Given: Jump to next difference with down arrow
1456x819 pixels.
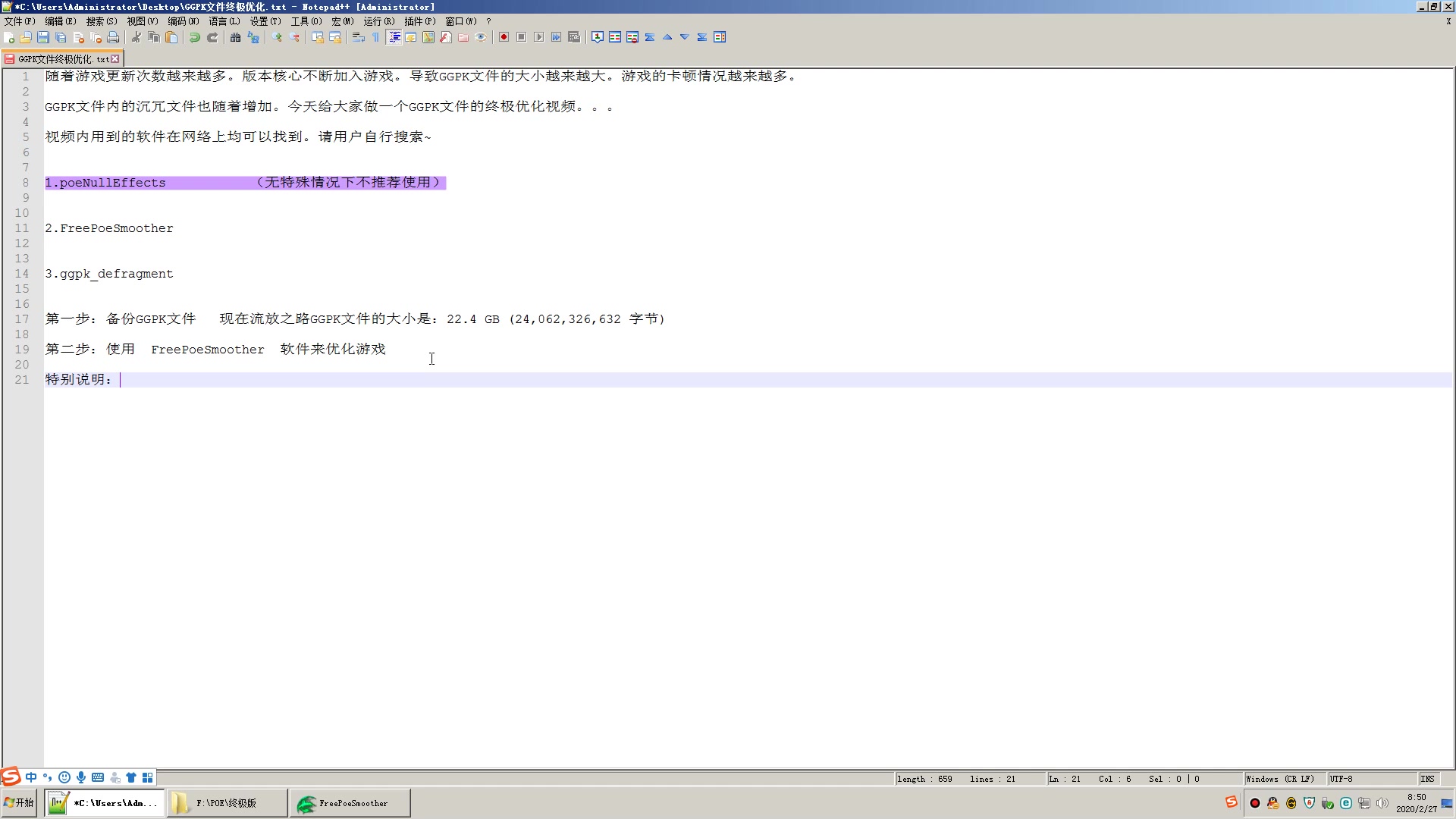Looking at the screenshot, I should [x=685, y=37].
